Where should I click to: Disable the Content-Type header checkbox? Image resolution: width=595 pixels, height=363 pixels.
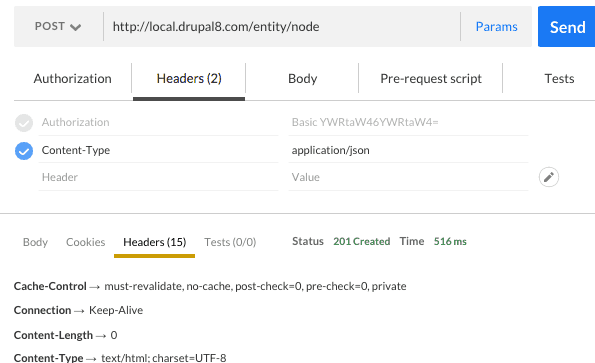pos(24,151)
